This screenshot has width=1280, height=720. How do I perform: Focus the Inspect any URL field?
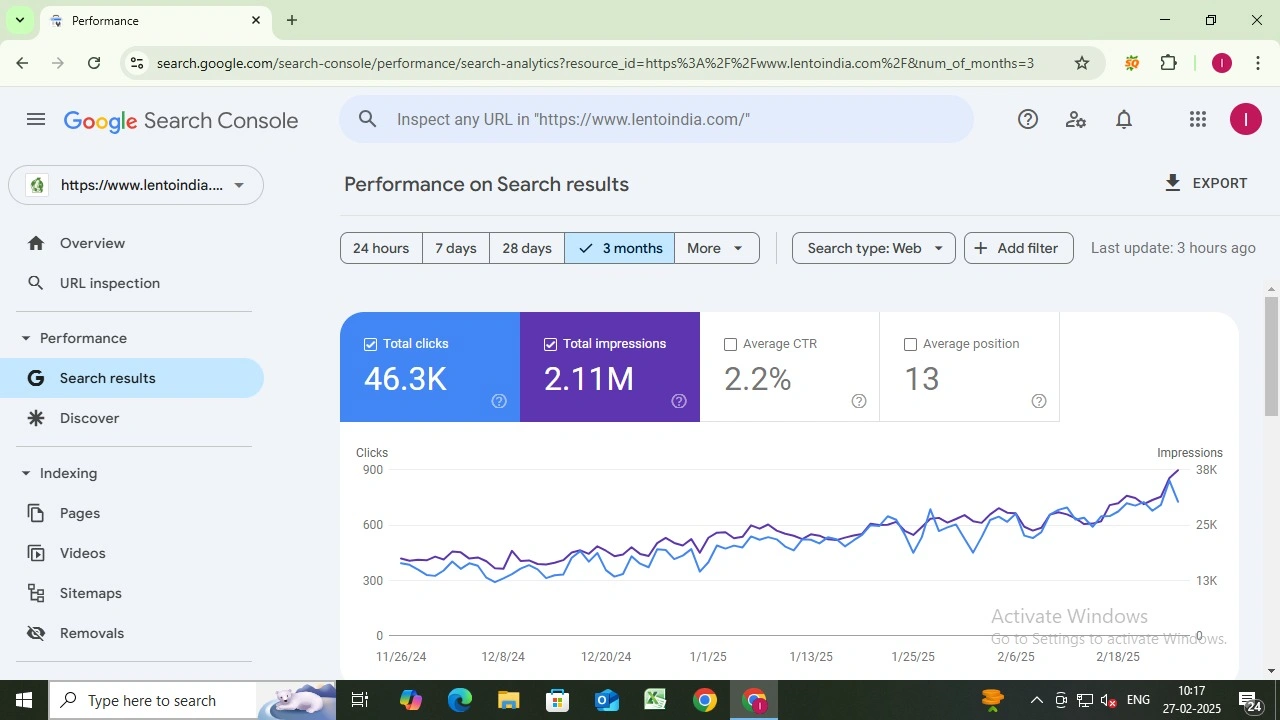click(x=656, y=119)
